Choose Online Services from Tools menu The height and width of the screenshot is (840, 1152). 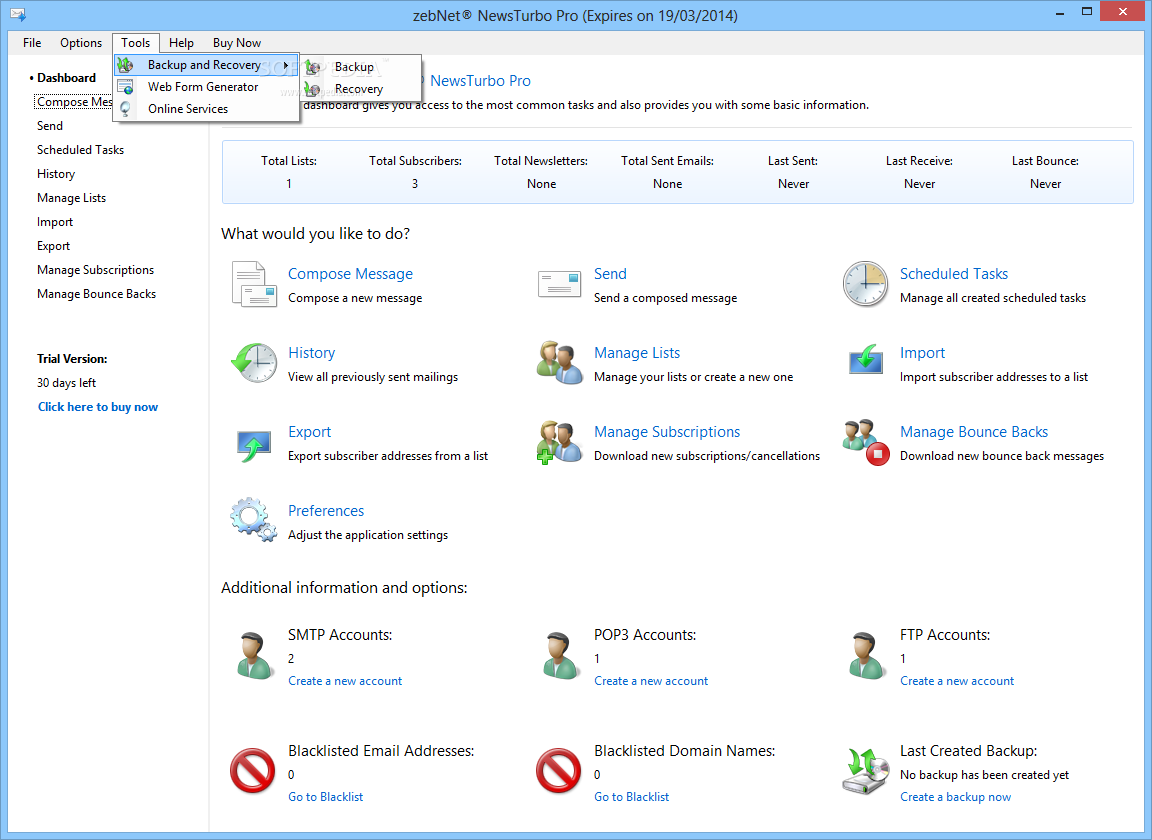click(206, 109)
